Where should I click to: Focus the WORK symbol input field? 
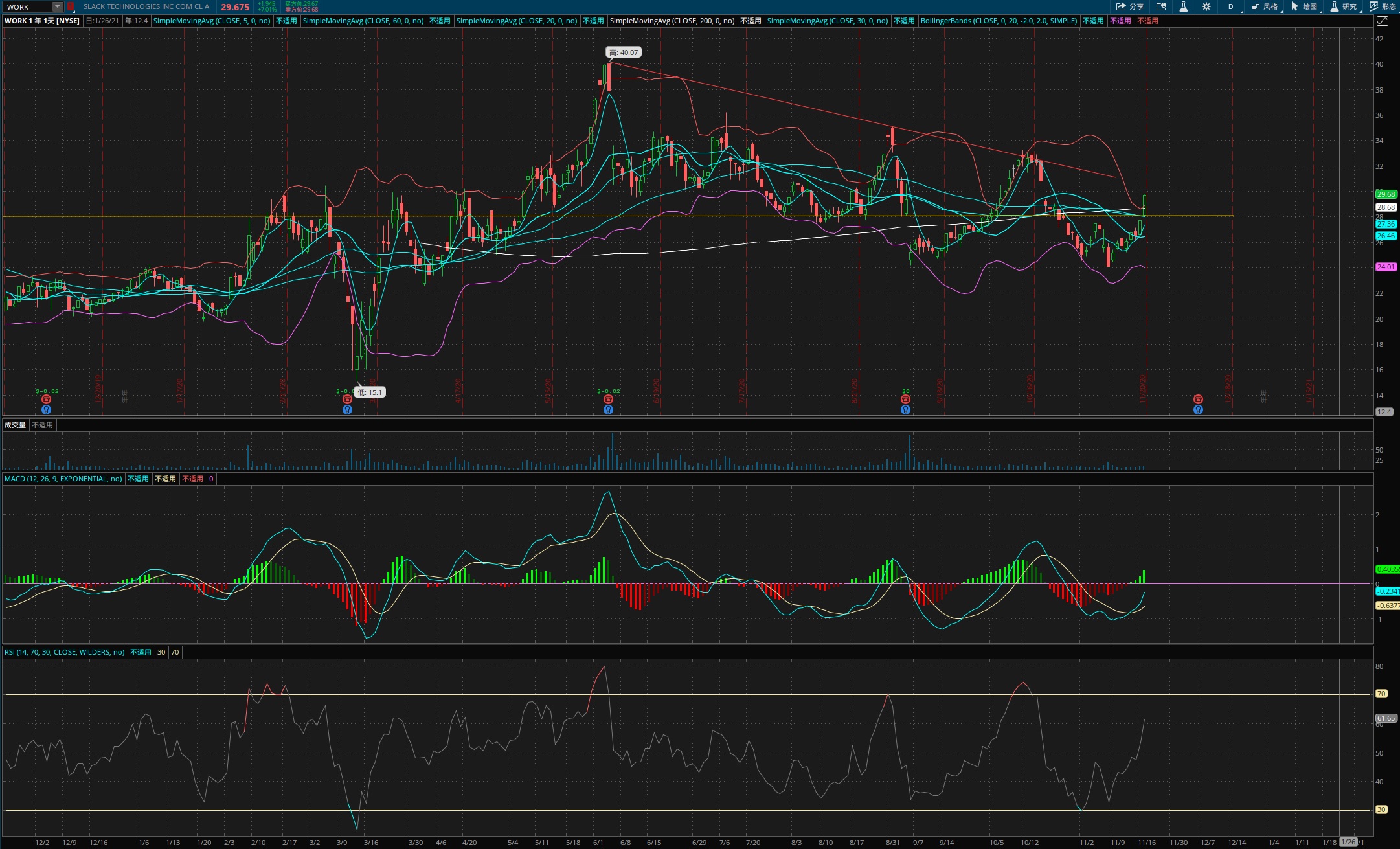coord(27,6)
